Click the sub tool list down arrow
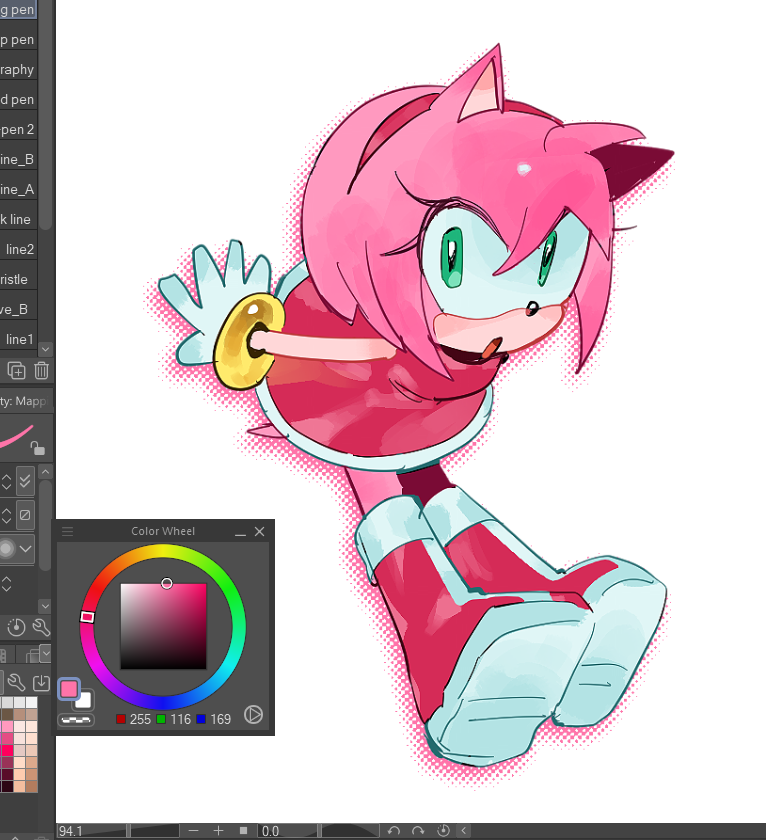The height and width of the screenshot is (840, 766). pos(46,349)
